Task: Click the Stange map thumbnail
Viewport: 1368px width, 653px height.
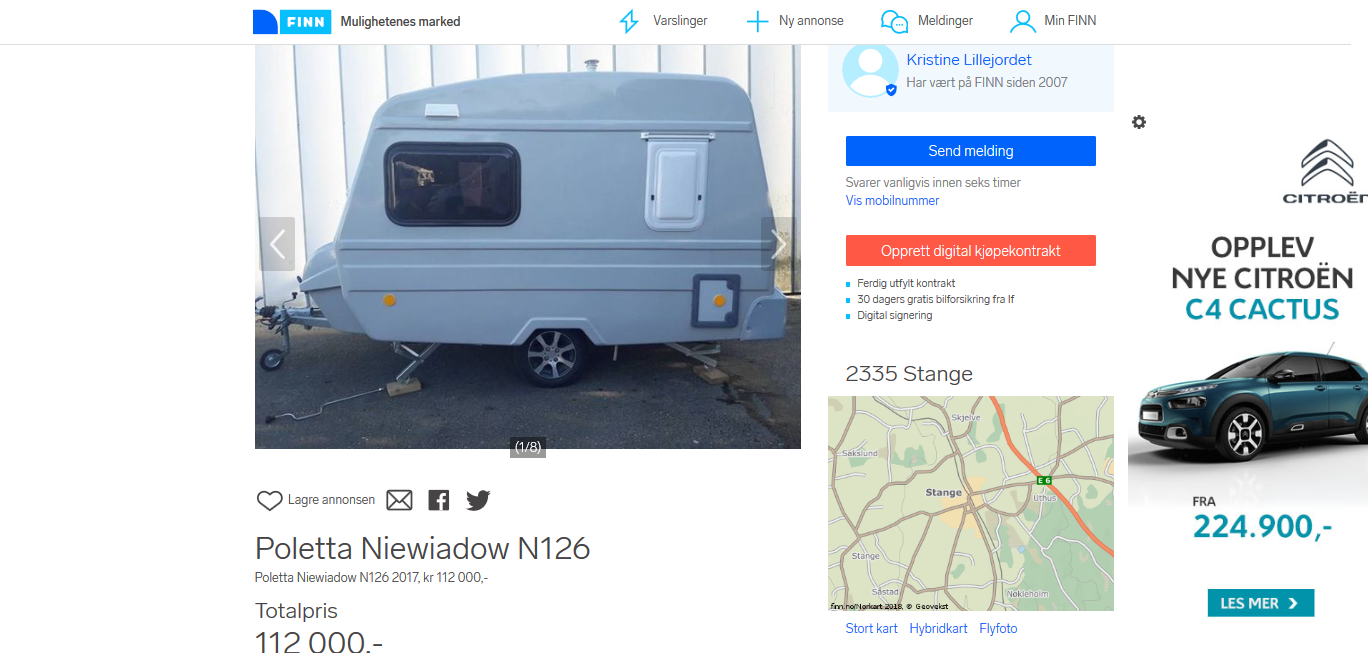Action: (x=970, y=503)
